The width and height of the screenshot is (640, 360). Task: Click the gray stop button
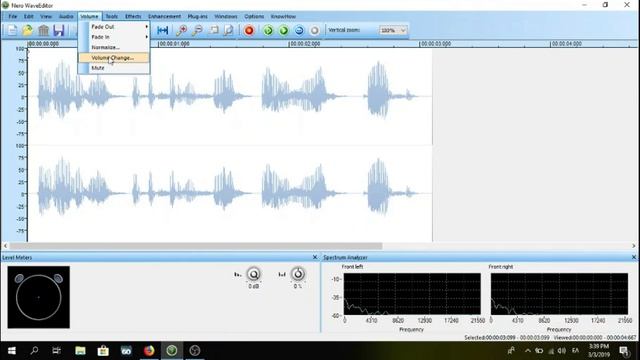314,30
